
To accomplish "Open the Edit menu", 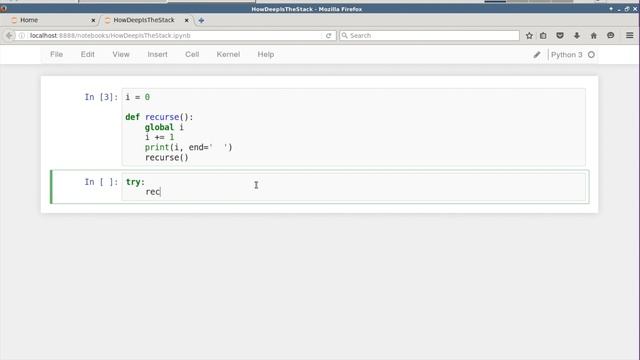I will click(87, 54).
